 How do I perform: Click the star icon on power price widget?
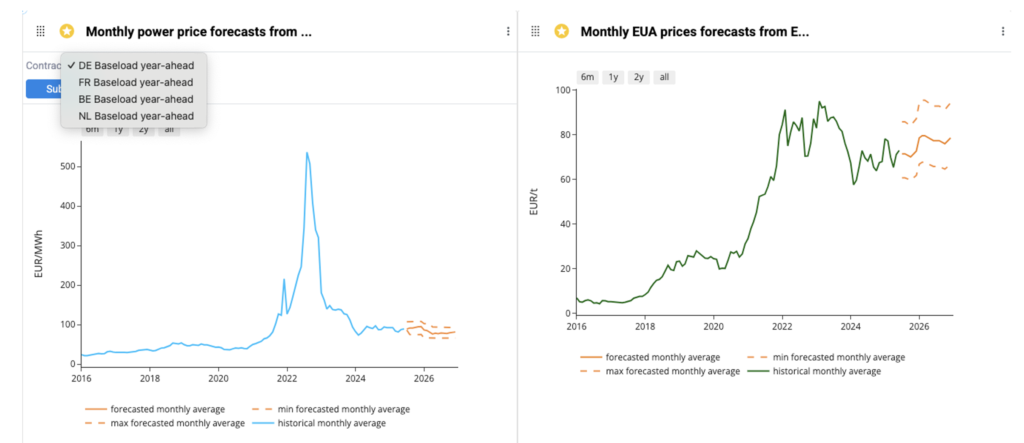pyautogui.click(x=67, y=32)
